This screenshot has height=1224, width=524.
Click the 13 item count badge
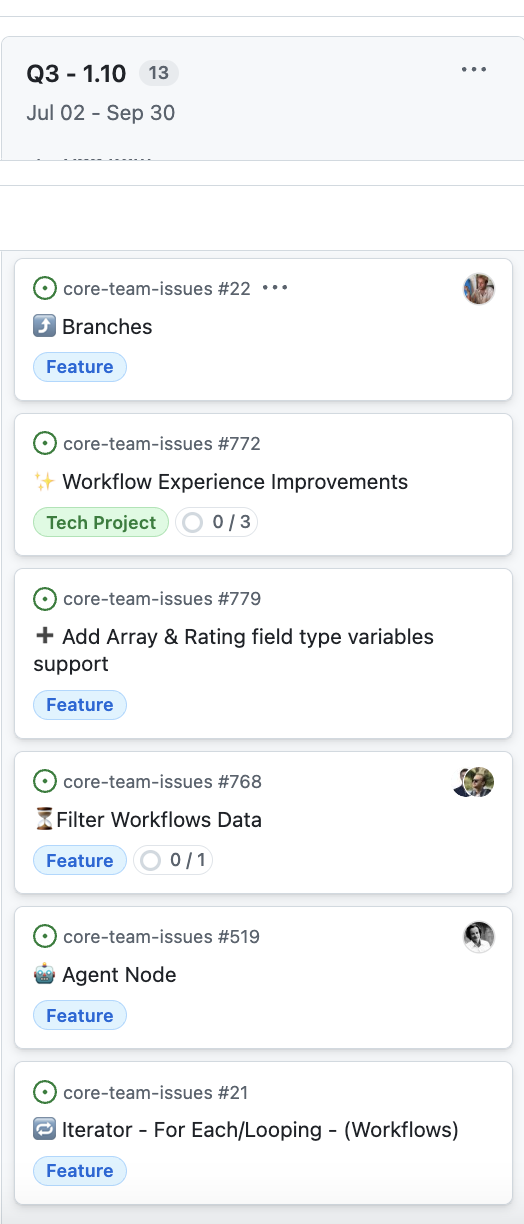tap(158, 73)
